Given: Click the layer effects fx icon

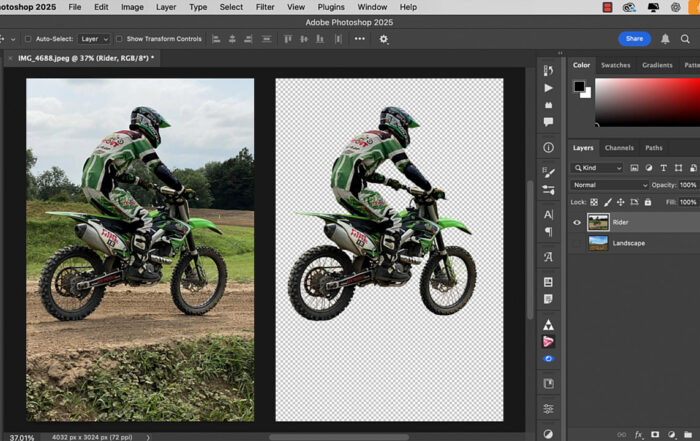Looking at the screenshot, I should [x=638, y=434].
